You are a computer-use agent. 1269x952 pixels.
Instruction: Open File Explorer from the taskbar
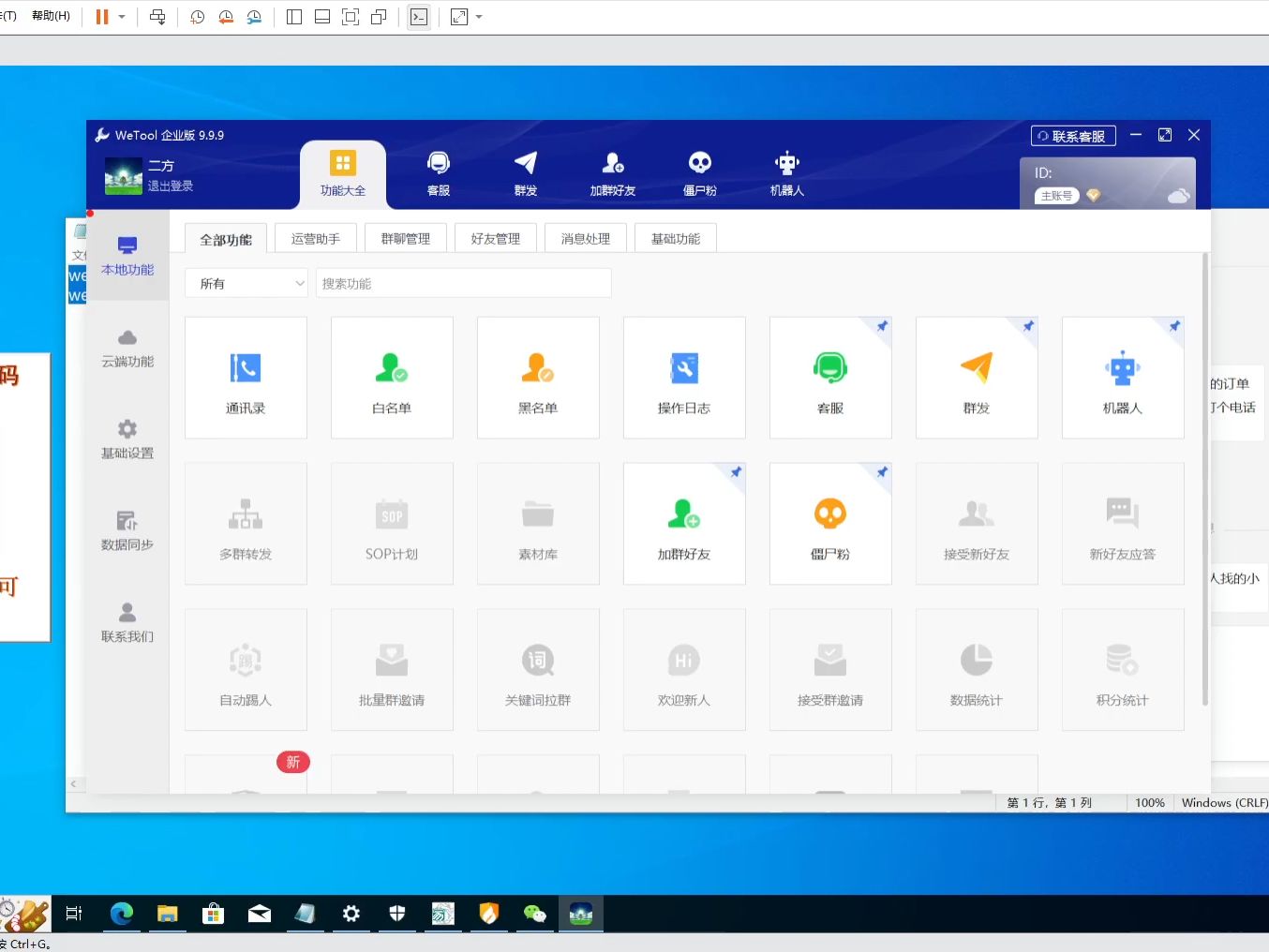point(168,914)
